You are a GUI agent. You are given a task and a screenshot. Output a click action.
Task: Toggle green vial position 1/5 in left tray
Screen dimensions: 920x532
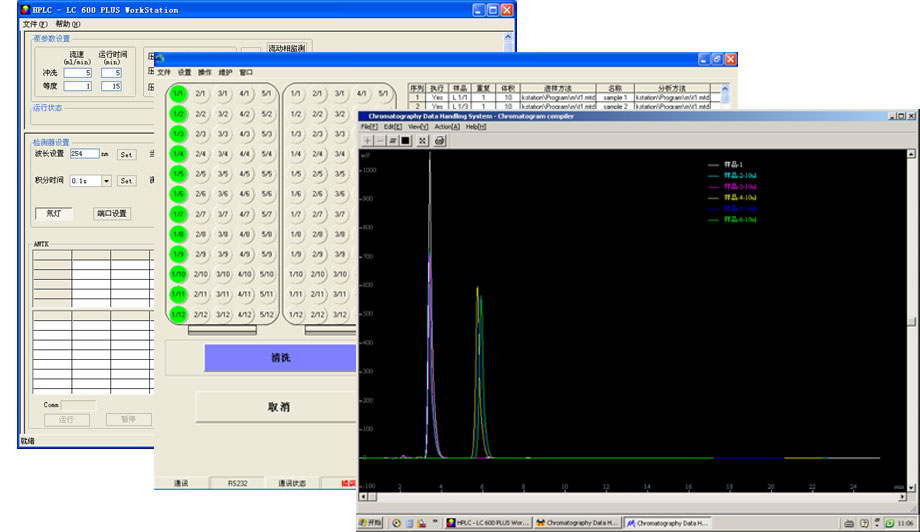178,174
